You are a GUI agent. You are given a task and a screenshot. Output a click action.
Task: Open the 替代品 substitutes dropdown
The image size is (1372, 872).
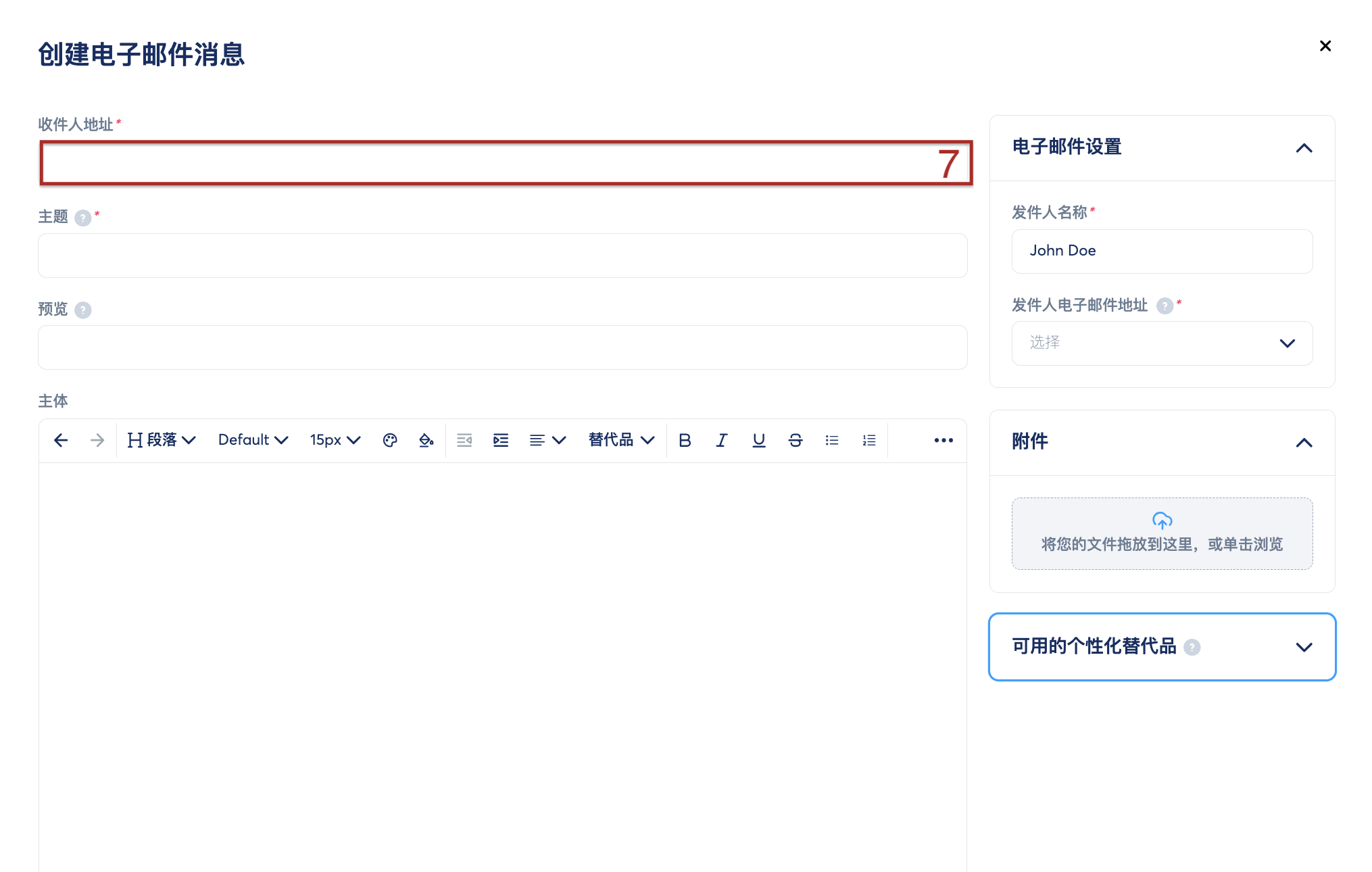(x=621, y=440)
